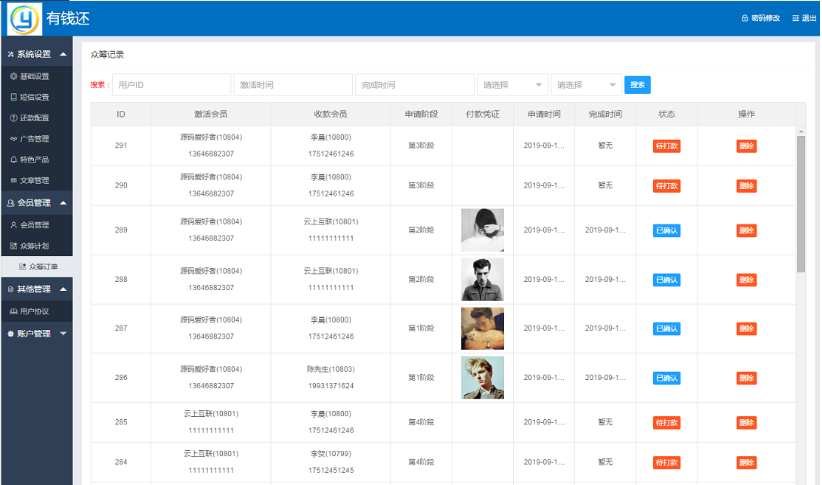Image resolution: width=822 pixels, height=485 pixels.
Task: Delete record 291 with 删除 button
Action: point(747,146)
